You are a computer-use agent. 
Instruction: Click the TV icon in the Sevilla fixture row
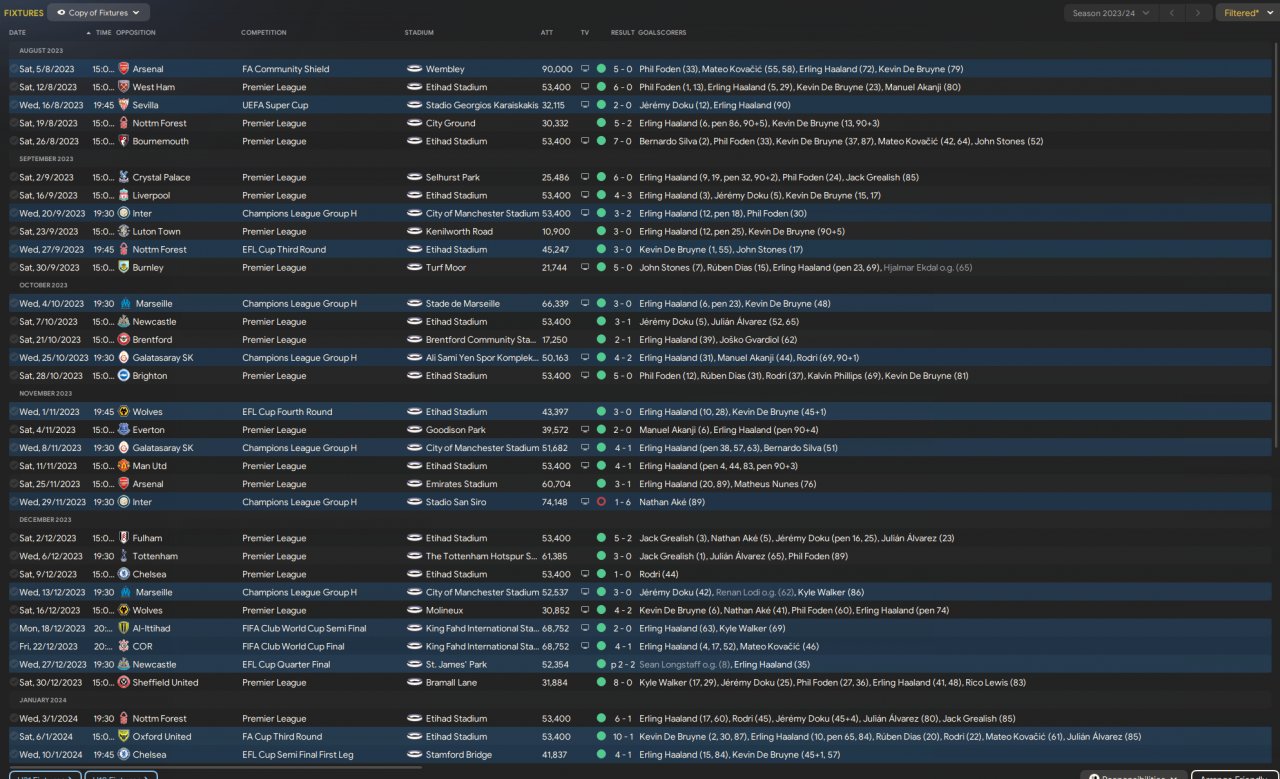(585, 105)
